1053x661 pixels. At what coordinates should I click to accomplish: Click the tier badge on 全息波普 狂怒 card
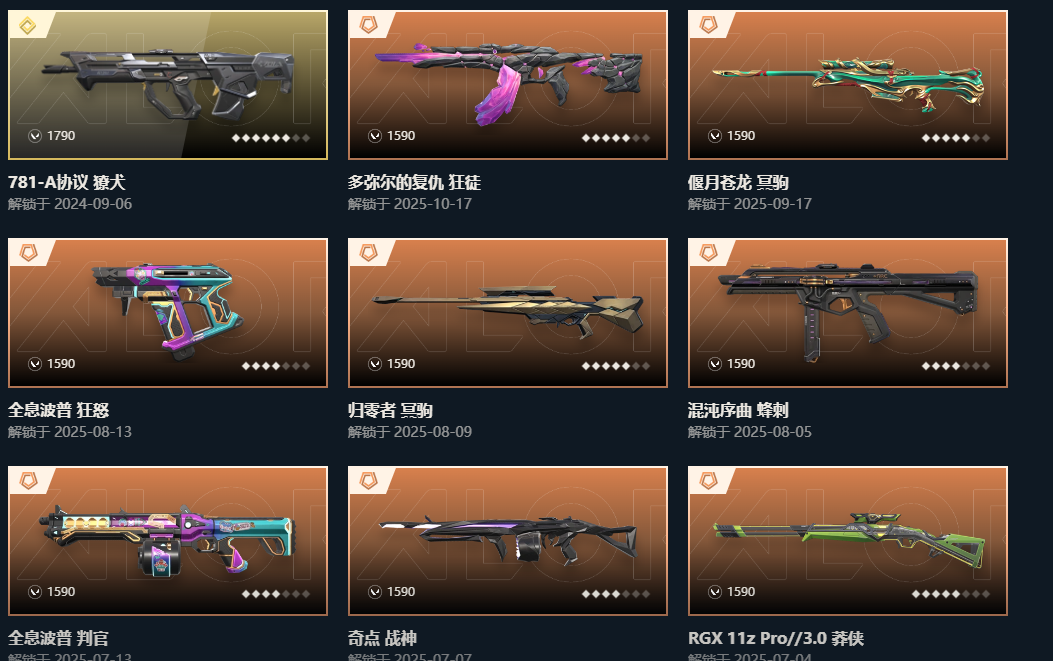pos(28,253)
